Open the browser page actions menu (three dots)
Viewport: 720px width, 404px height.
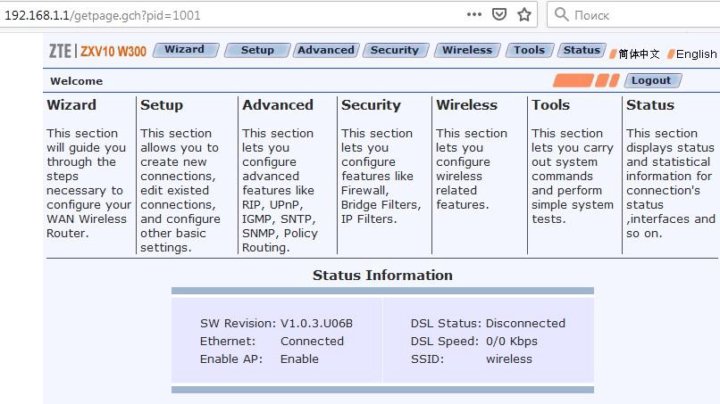474,15
